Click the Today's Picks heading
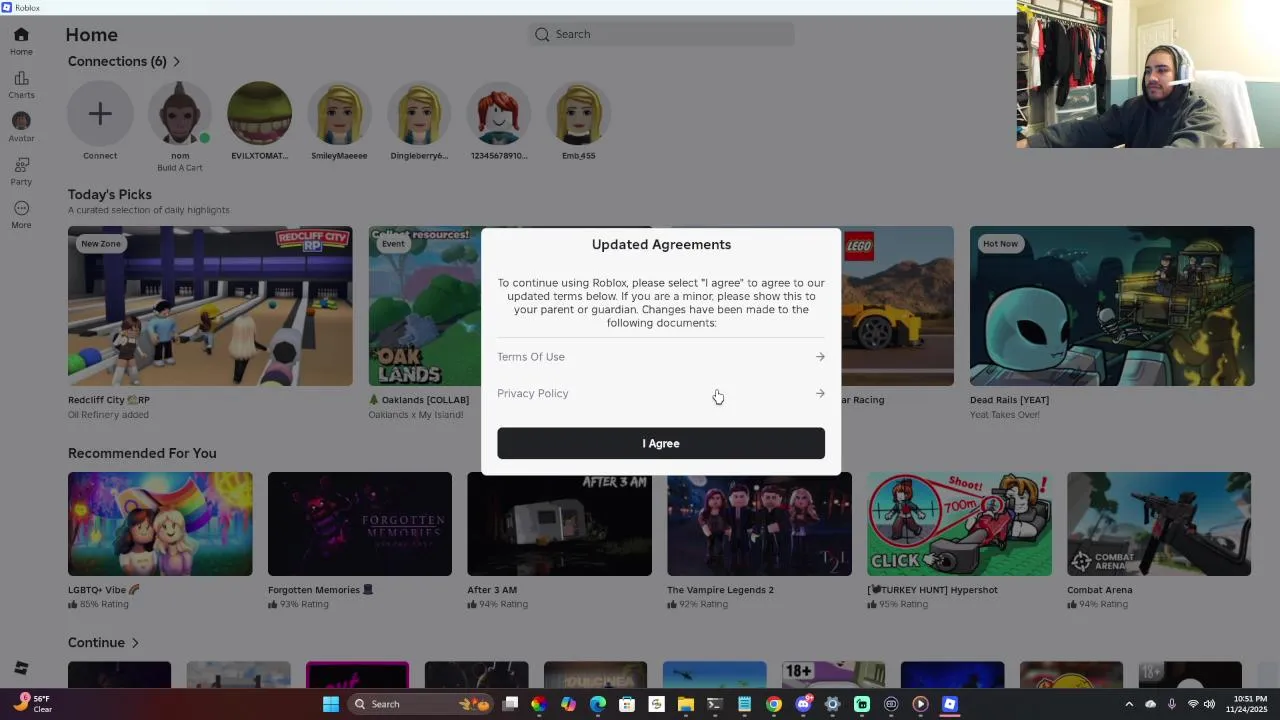This screenshot has height=720, width=1280. (110, 194)
